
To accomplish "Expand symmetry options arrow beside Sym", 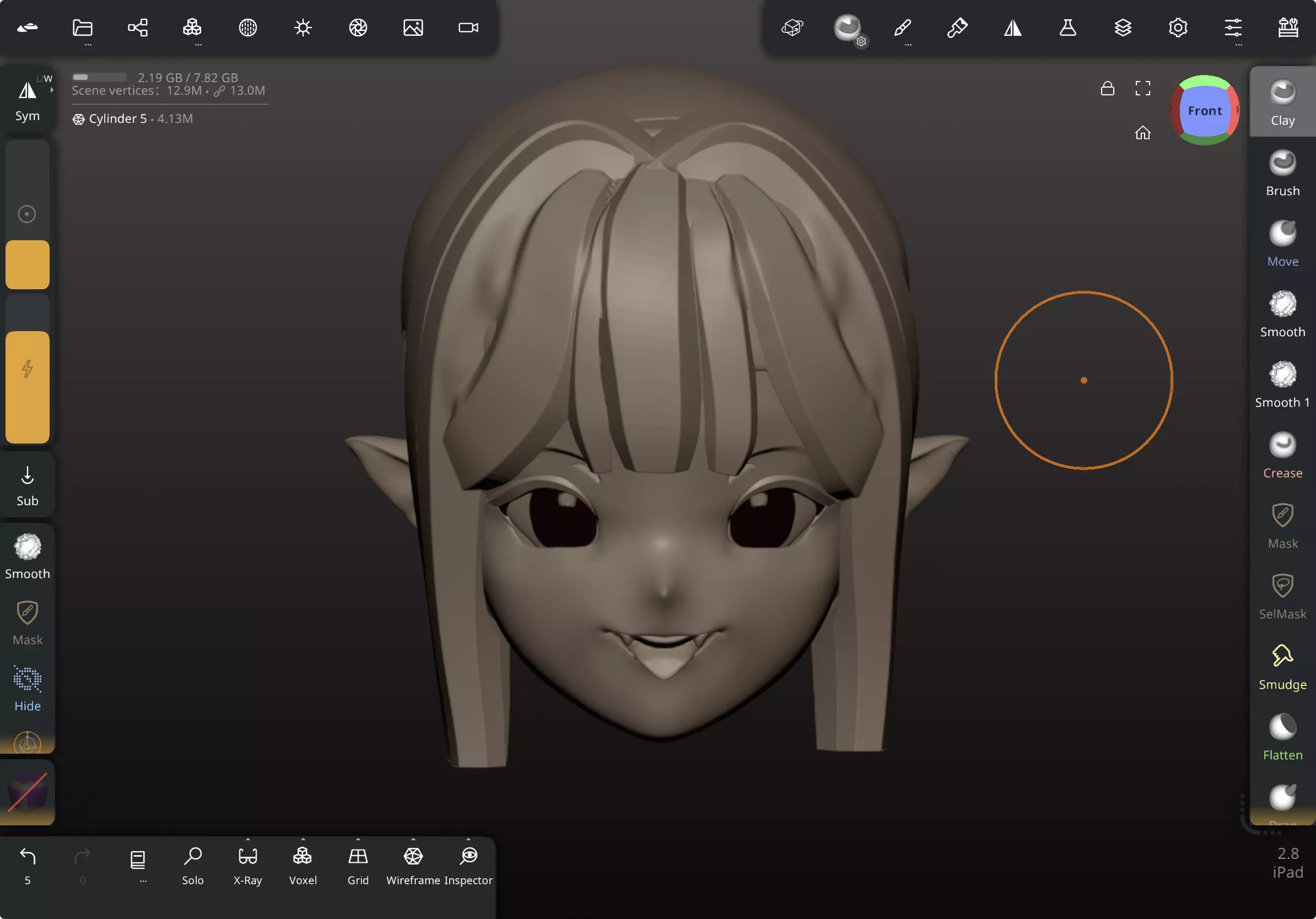I will pos(52,90).
